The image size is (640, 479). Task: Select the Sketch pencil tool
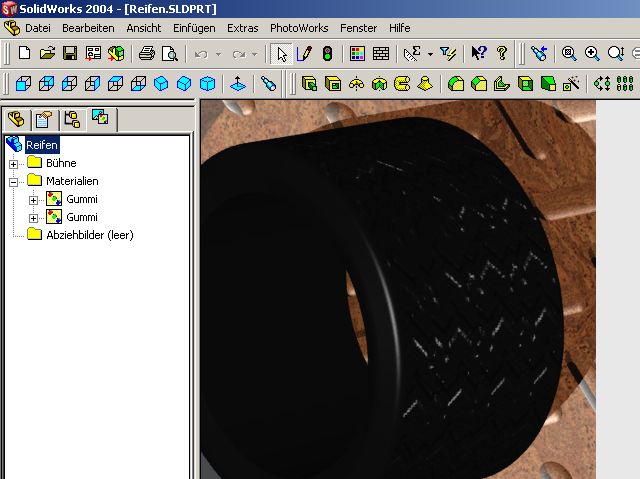(x=304, y=53)
